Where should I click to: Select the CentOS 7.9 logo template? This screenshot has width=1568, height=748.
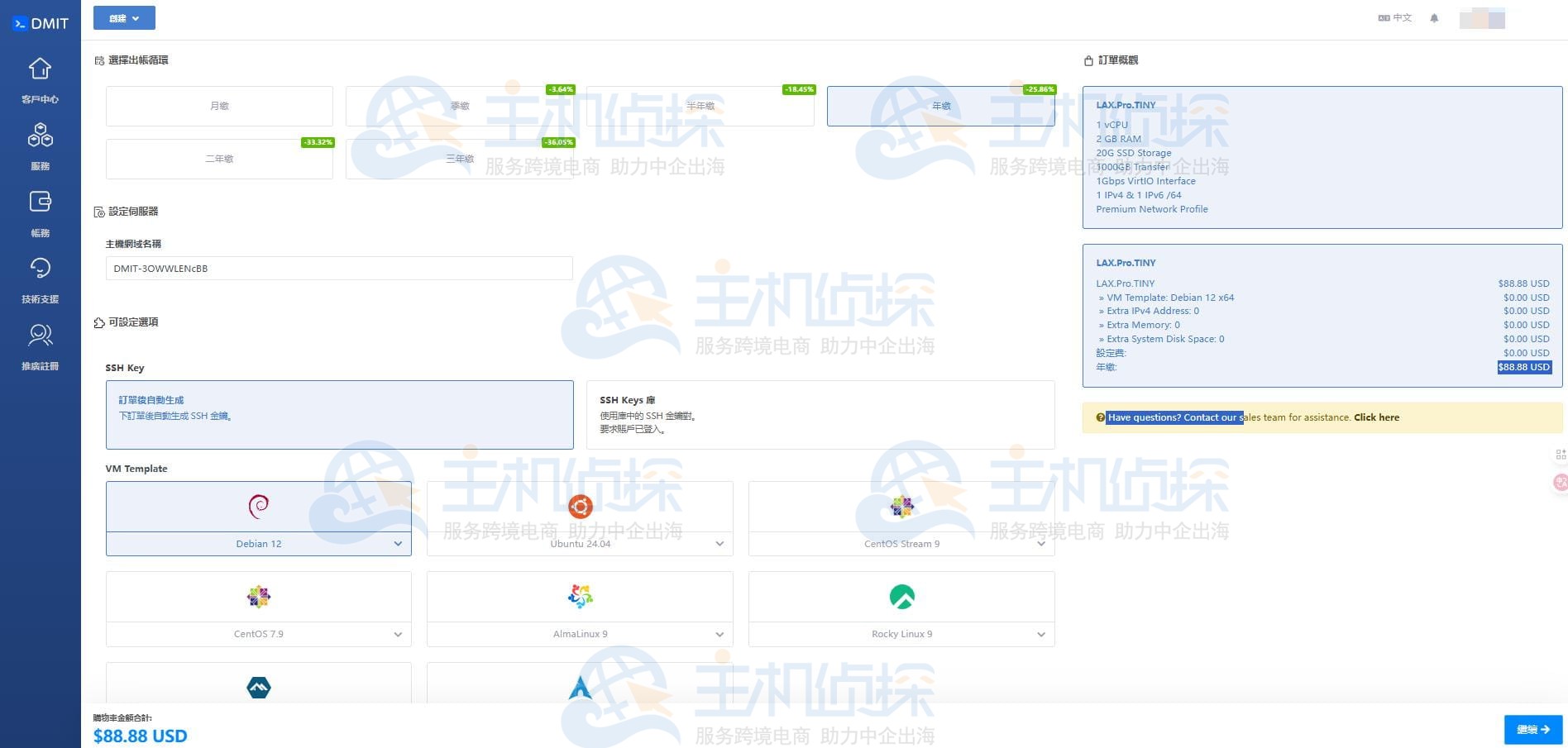pos(259,596)
